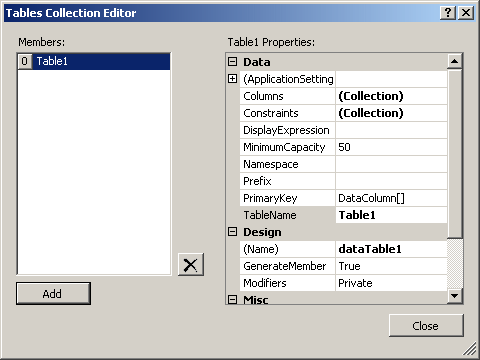
Task: Expand the ApplicationSettings property node
Action: point(232,79)
